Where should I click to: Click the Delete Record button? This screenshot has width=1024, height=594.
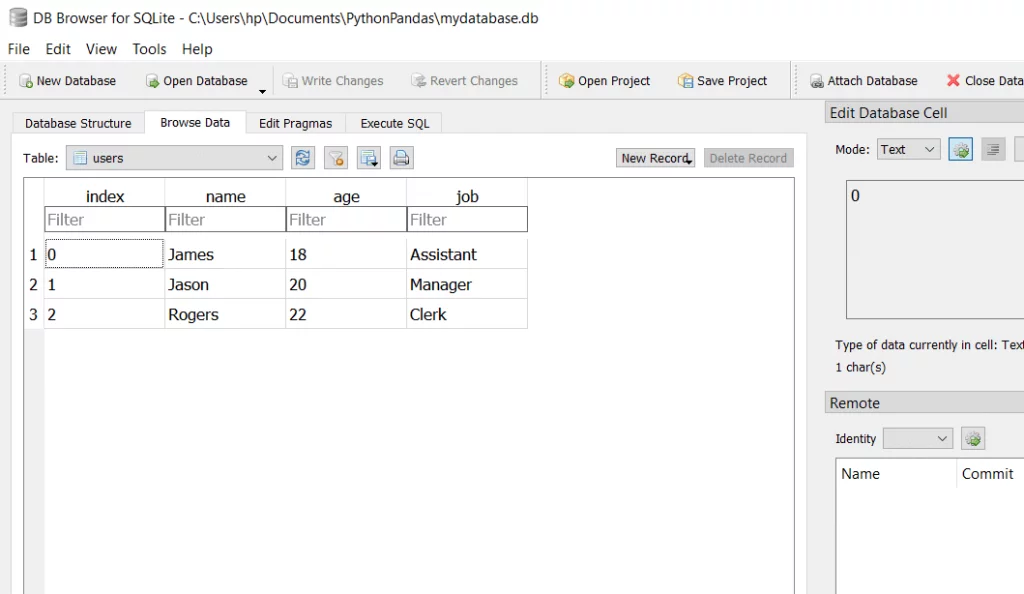click(748, 158)
